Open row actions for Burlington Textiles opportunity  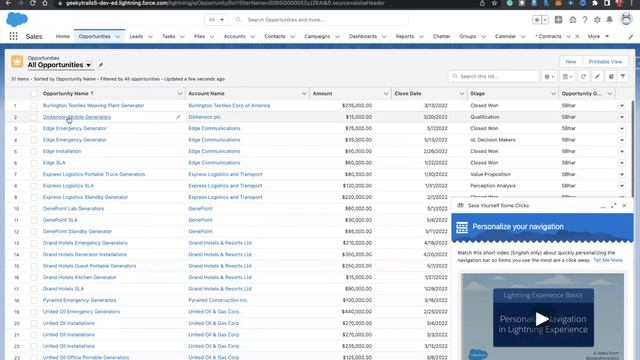click(622, 105)
